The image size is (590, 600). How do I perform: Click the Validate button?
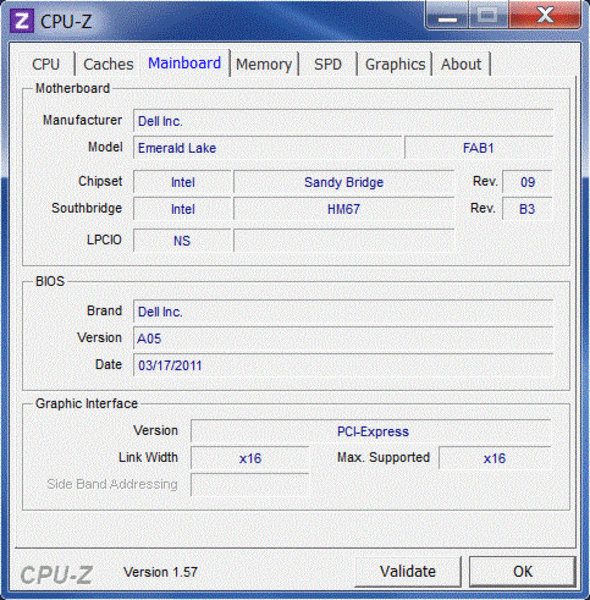[408, 571]
